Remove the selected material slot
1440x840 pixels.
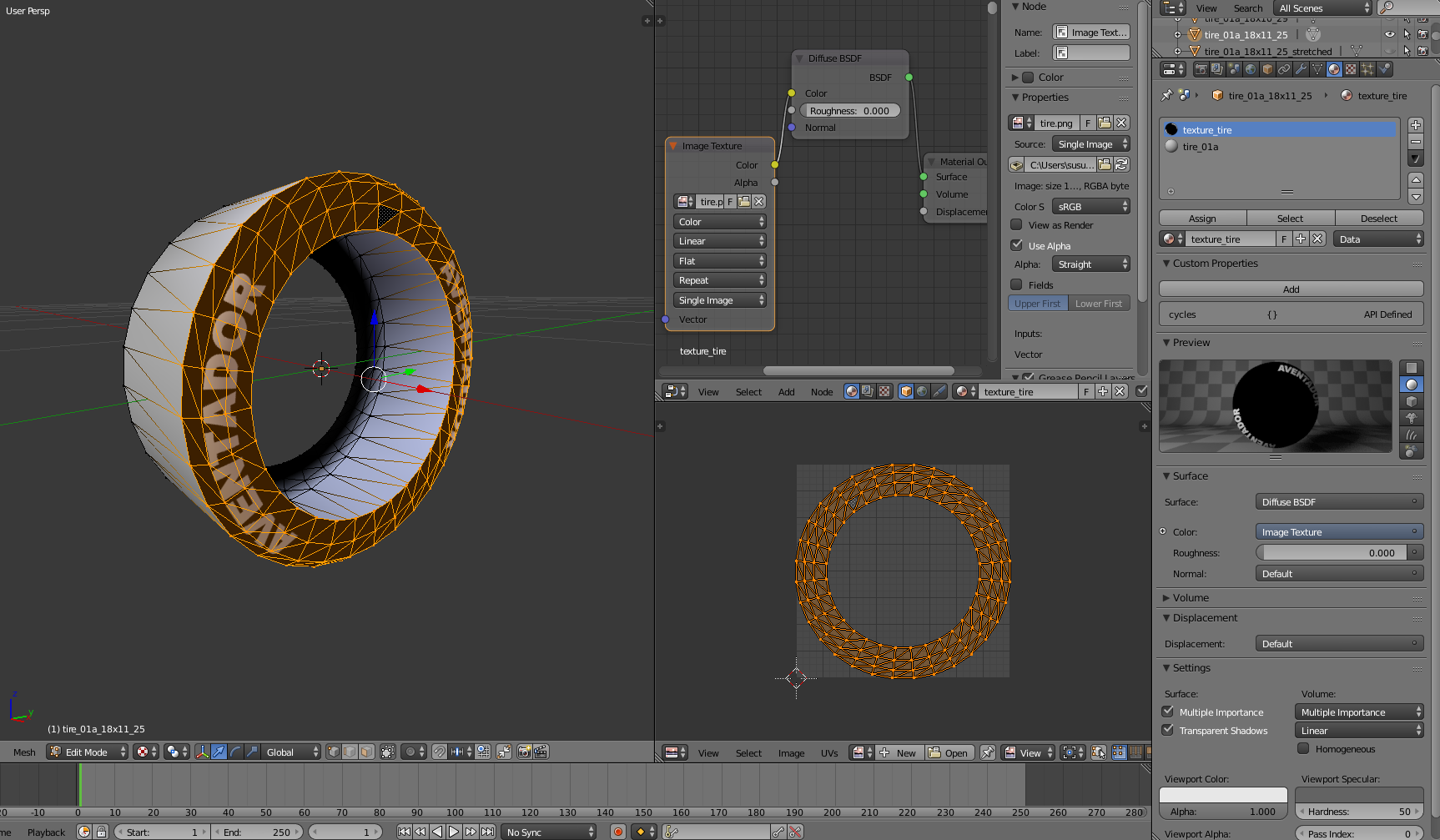pyautogui.click(x=1416, y=141)
